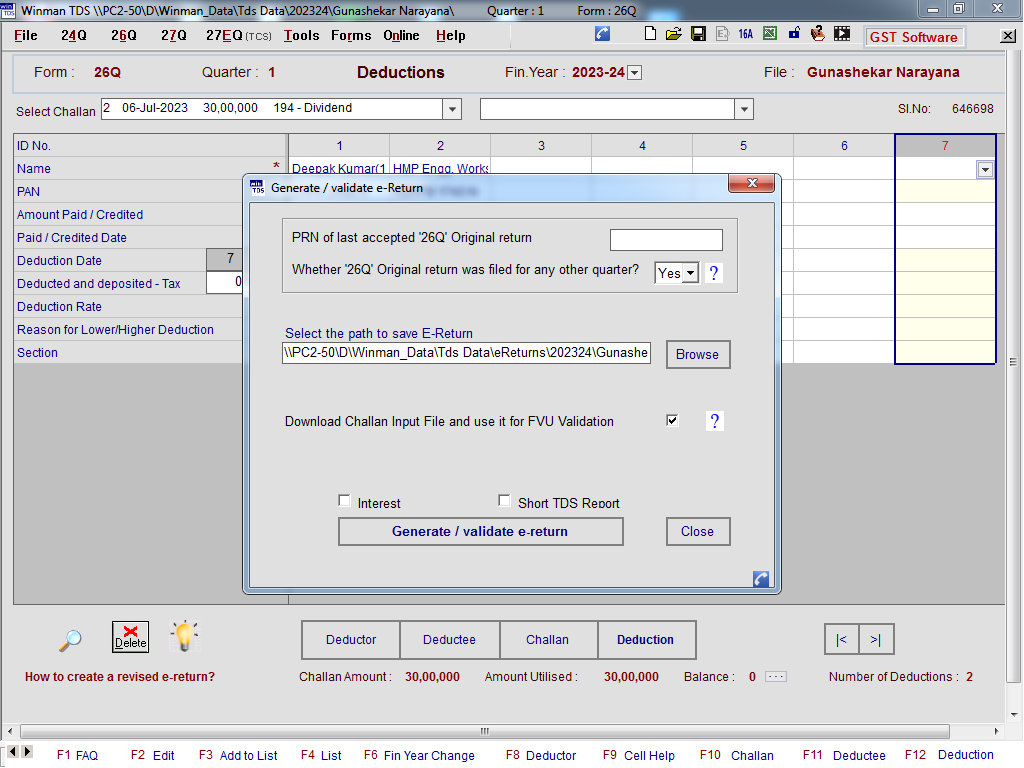Open the video tutorials film icon
This screenshot has width=1024, height=768.
842,34
